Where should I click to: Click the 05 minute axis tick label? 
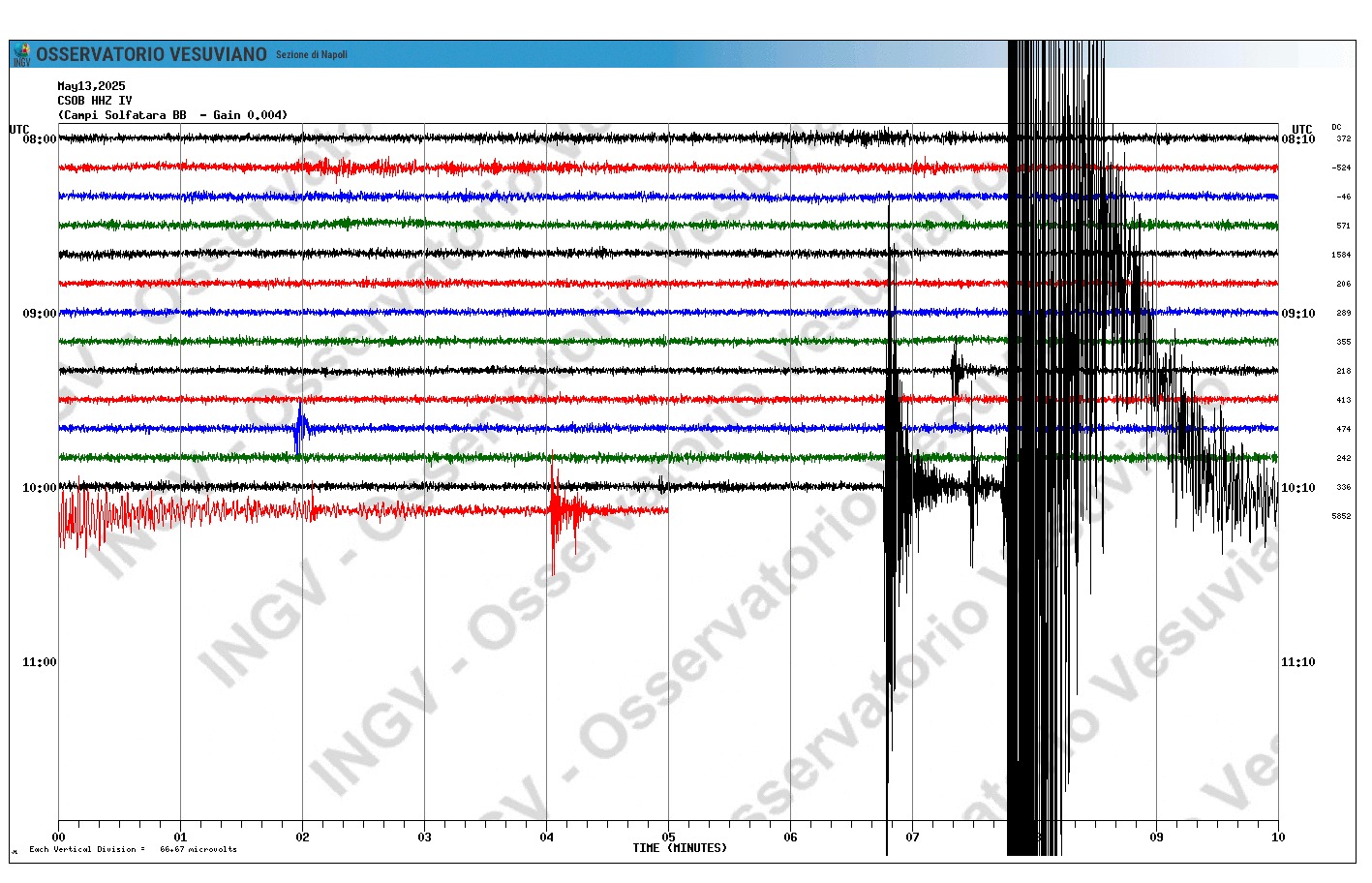[669, 837]
